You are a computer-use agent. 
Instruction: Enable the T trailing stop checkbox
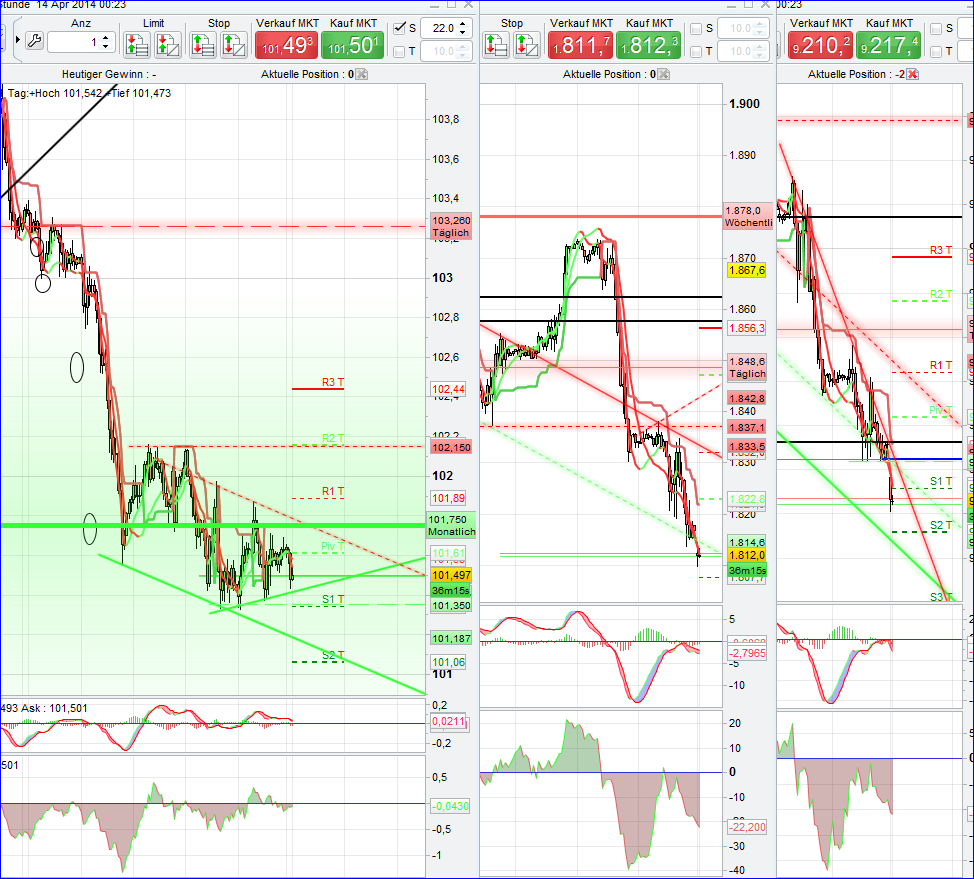click(x=398, y=52)
